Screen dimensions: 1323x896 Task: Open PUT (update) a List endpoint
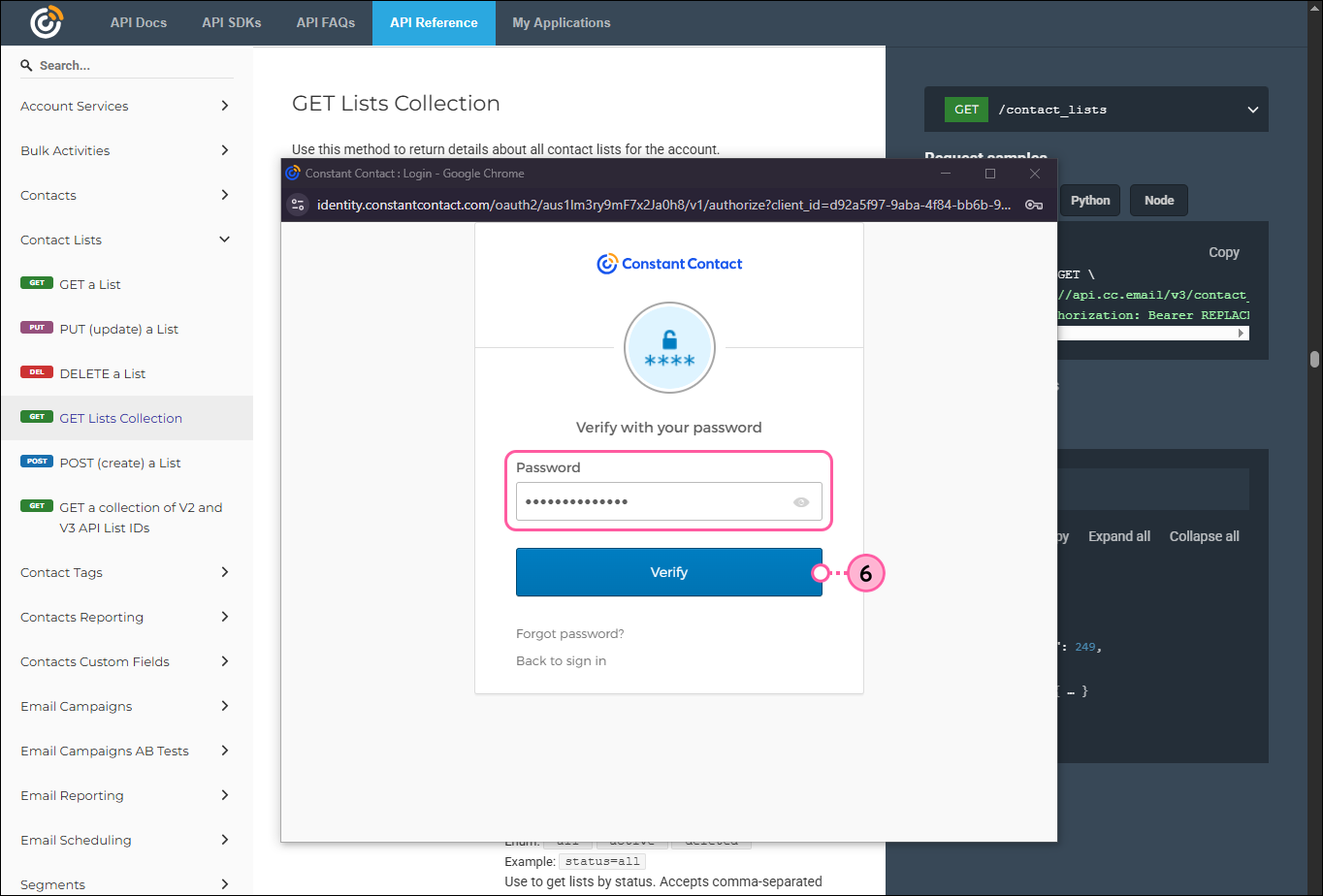[x=126, y=329]
